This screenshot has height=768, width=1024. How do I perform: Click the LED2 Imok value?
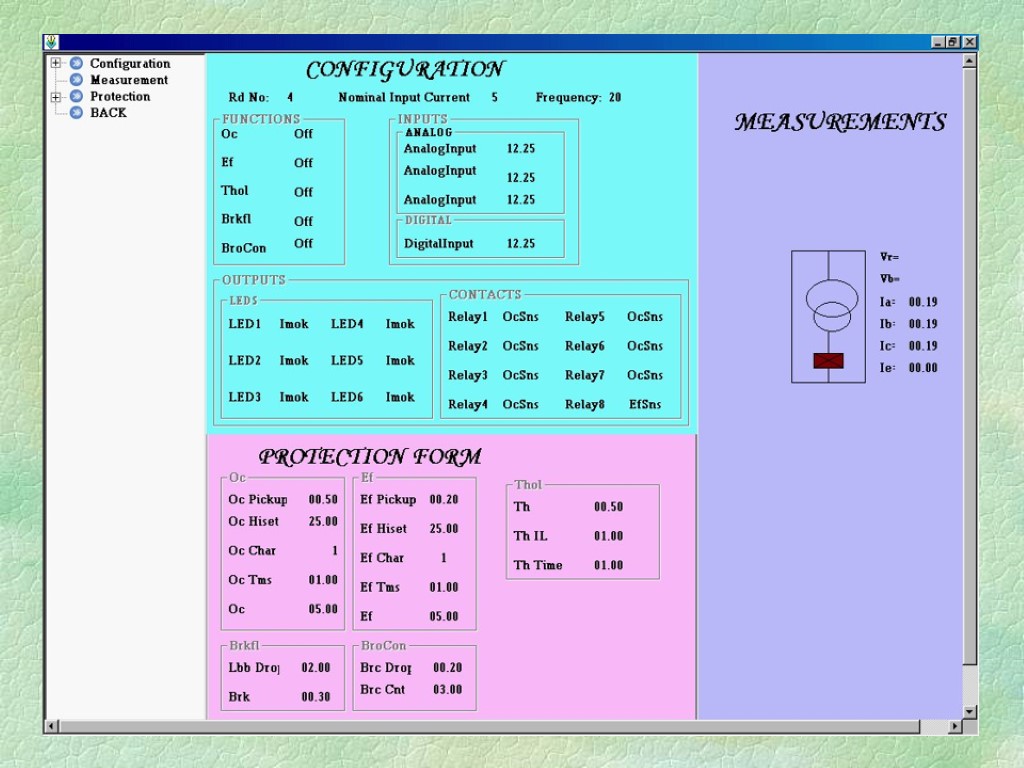click(294, 360)
